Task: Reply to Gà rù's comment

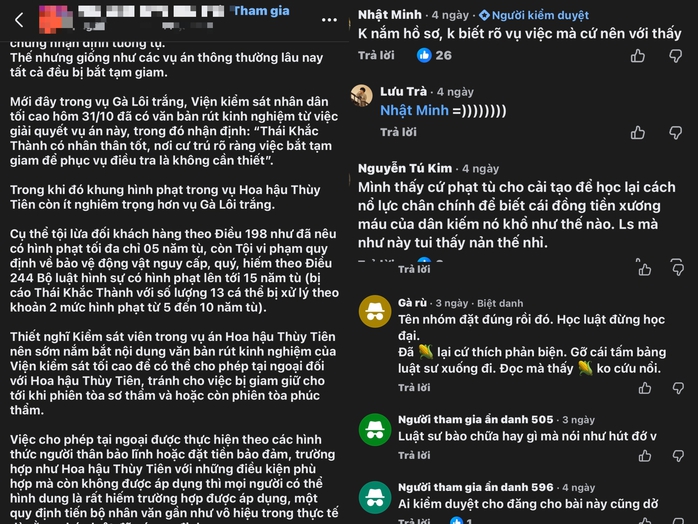Action: tap(415, 386)
